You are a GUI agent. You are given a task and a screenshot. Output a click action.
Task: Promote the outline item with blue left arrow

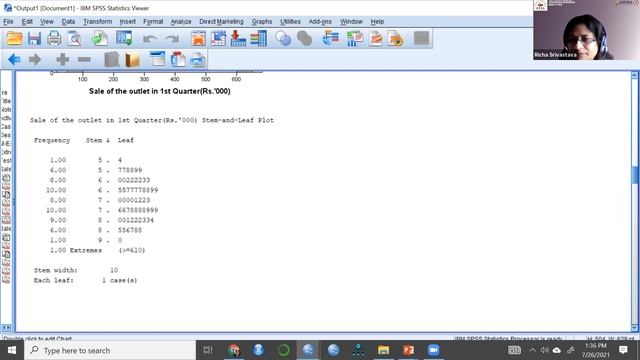pos(14,60)
